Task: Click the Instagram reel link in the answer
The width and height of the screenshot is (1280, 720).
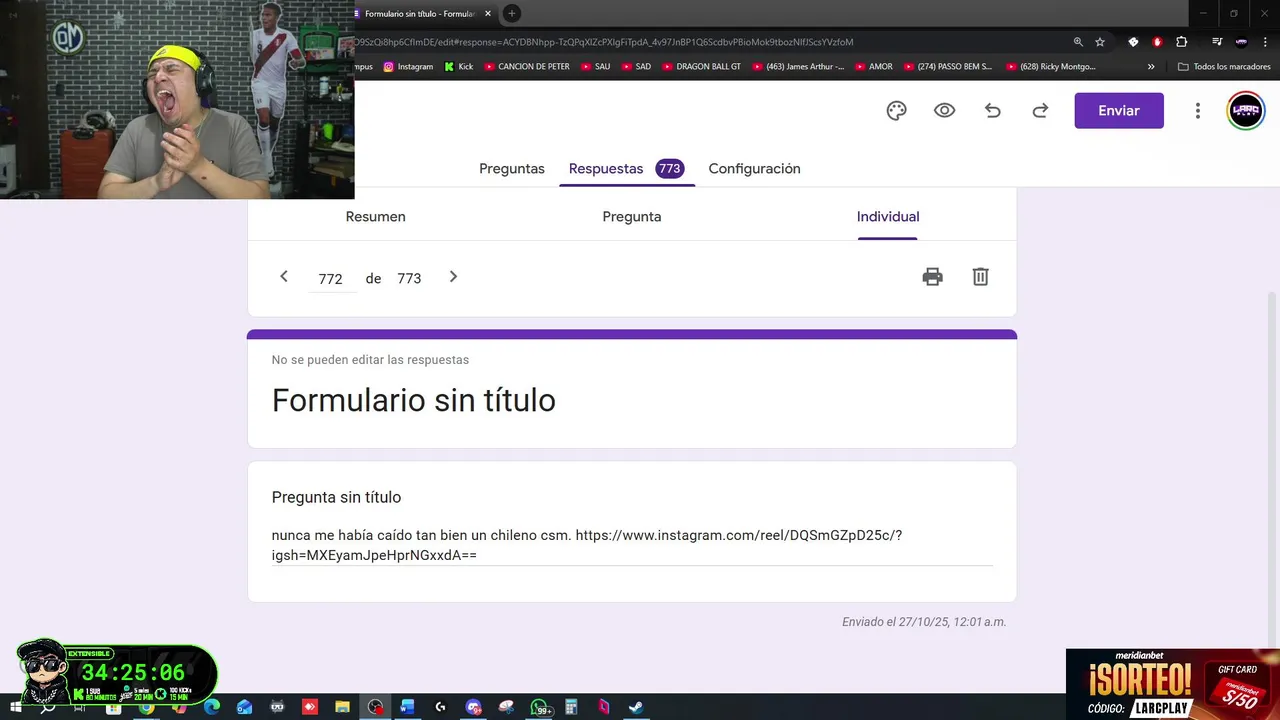Action: point(587,545)
